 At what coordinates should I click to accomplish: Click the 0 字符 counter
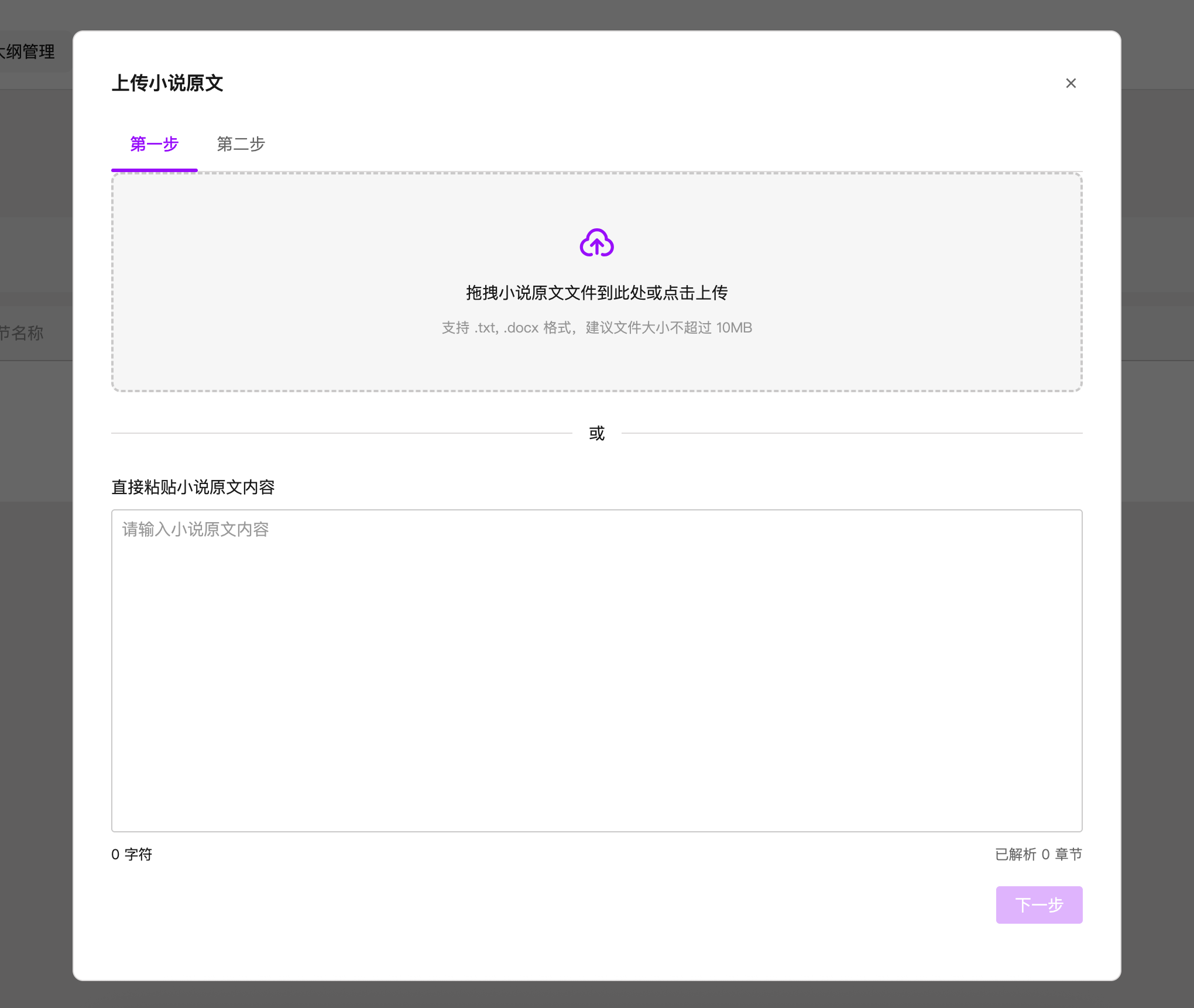point(132,854)
